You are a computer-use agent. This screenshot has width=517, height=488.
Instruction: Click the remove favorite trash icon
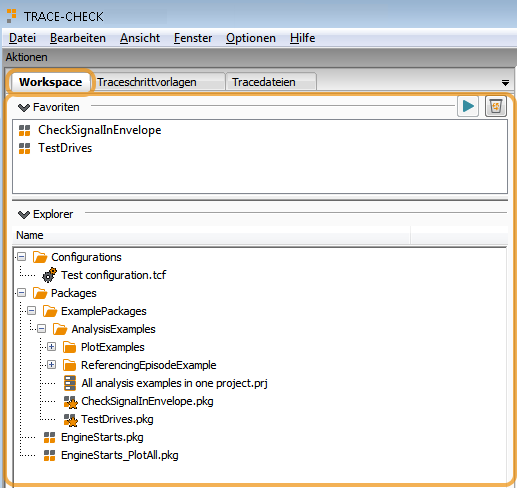(496, 107)
